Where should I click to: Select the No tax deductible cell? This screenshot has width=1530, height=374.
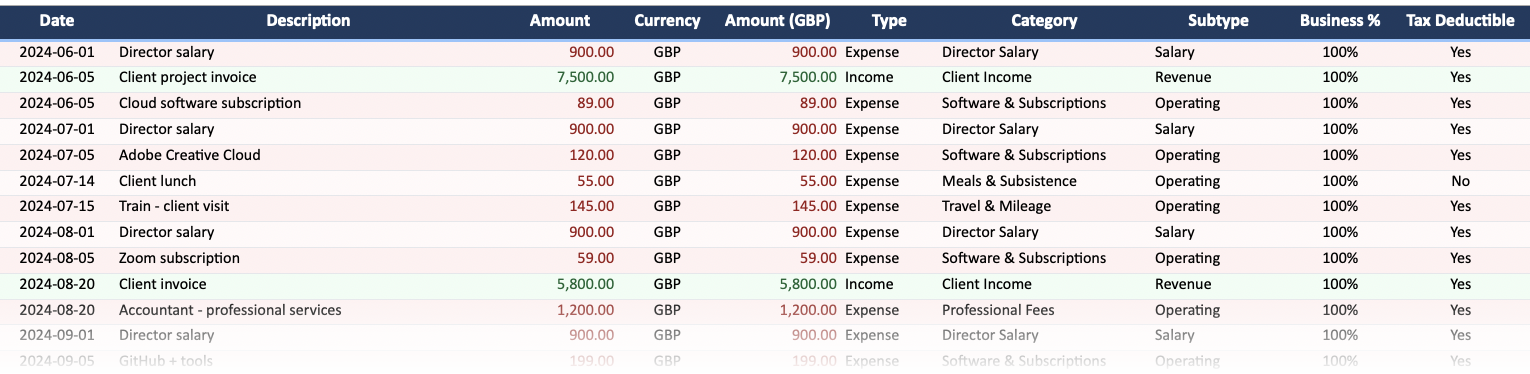pos(1460,181)
